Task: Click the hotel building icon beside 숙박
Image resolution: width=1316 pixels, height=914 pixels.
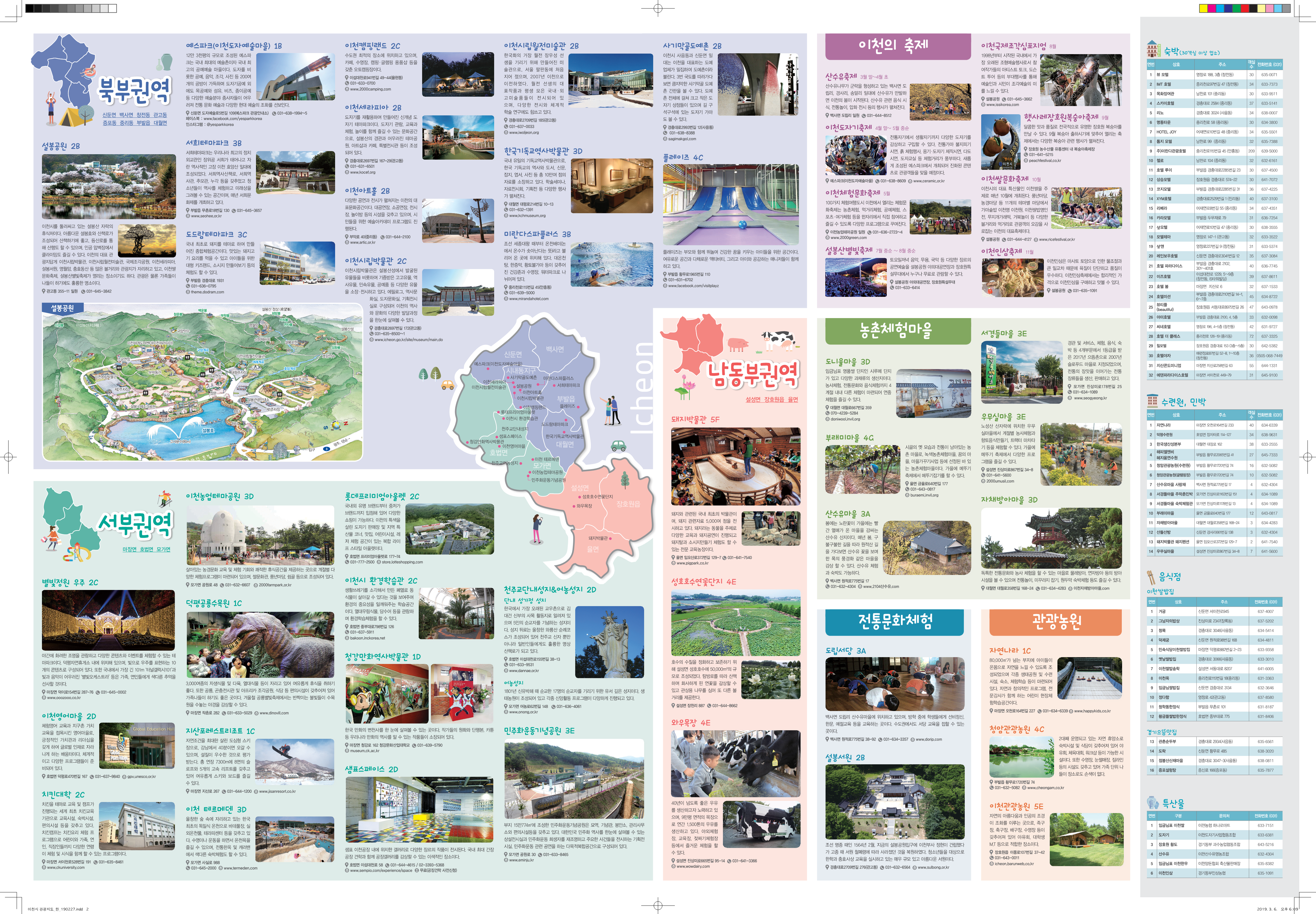Action: pos(1153,49)
